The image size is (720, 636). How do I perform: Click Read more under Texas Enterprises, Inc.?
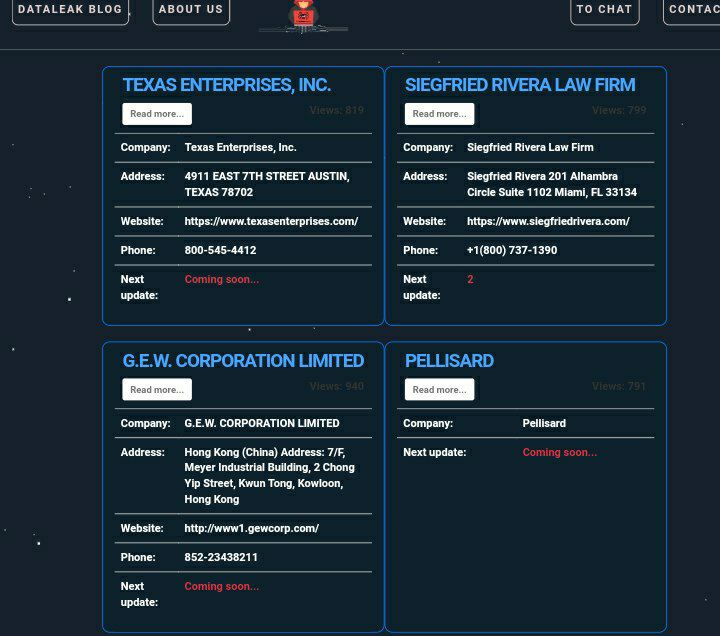pos(157,114)
